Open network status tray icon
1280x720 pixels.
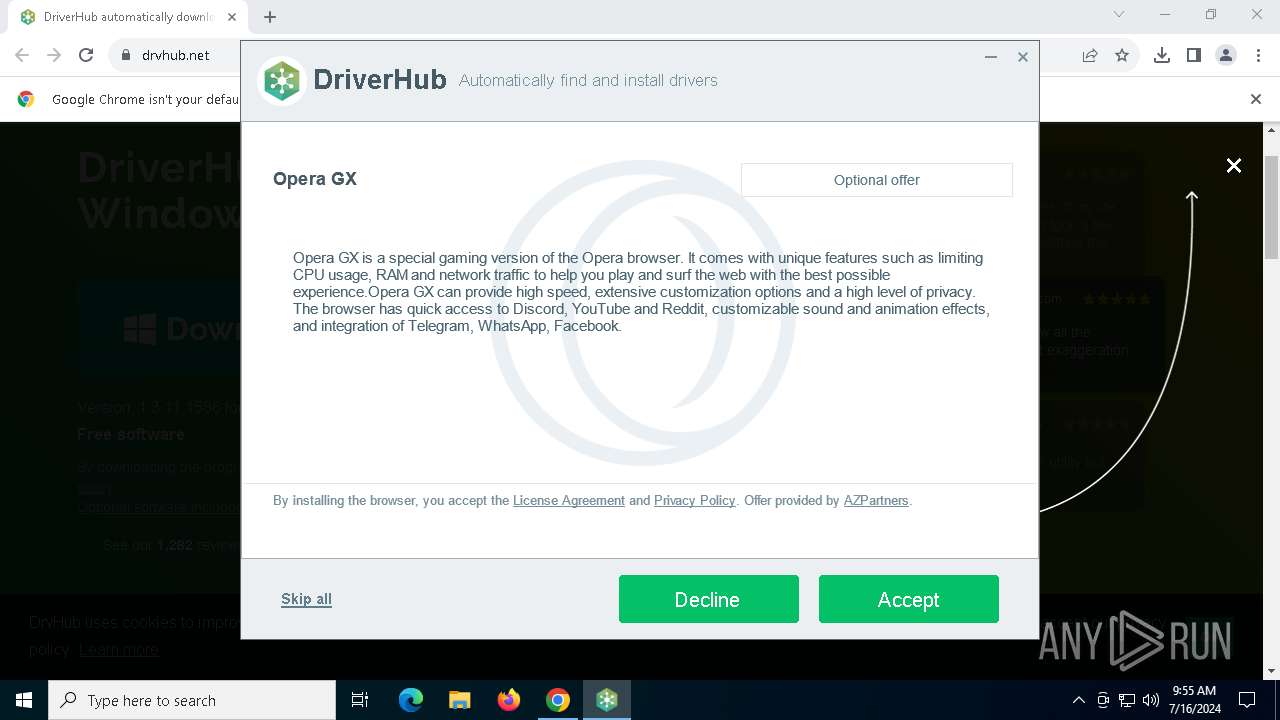[1127, 700]
